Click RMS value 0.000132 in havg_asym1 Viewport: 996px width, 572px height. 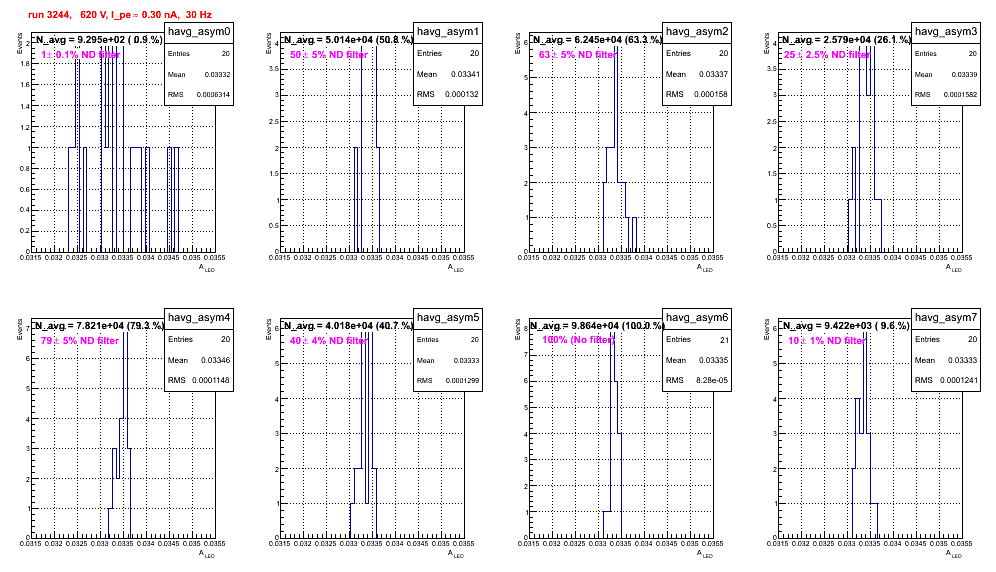point(462,94)
